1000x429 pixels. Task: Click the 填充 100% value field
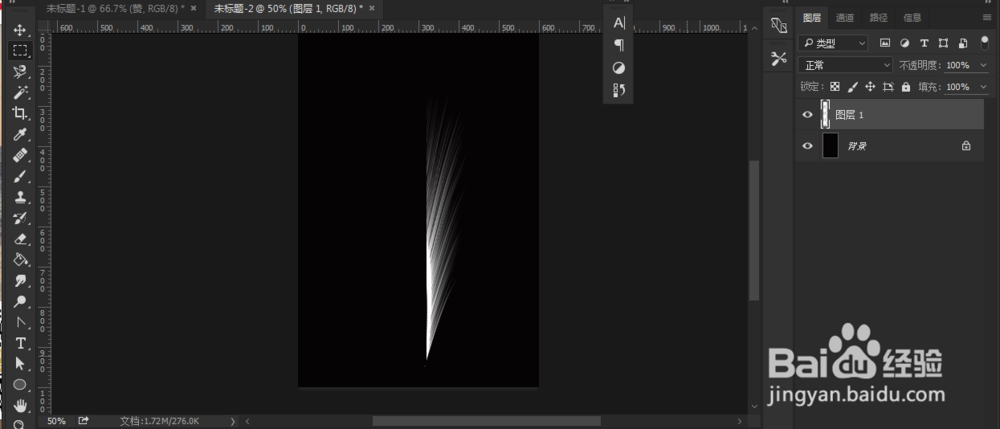958,87
